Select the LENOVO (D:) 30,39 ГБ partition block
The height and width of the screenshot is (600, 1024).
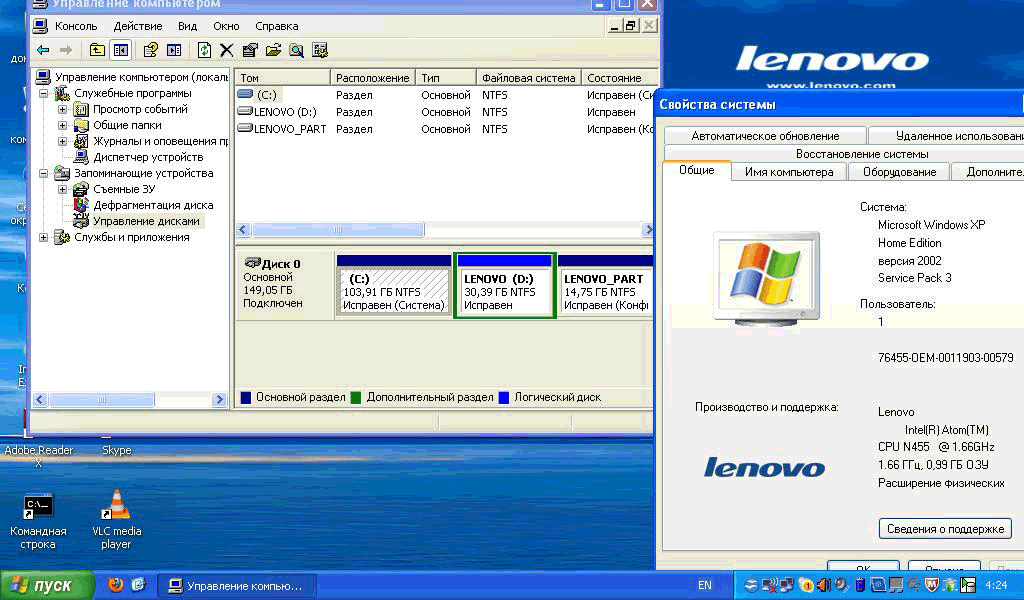[505, 286]
